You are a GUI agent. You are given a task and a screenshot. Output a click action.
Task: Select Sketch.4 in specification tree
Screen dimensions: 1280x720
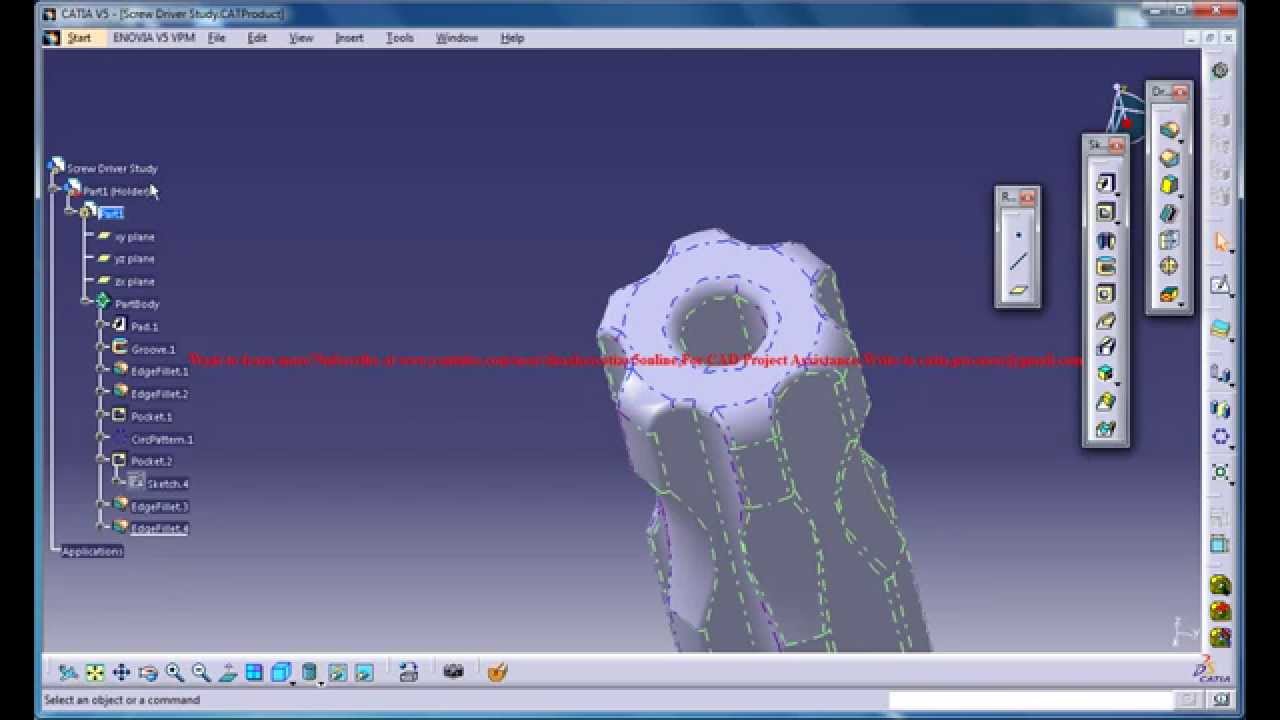(x=167, y=484)
